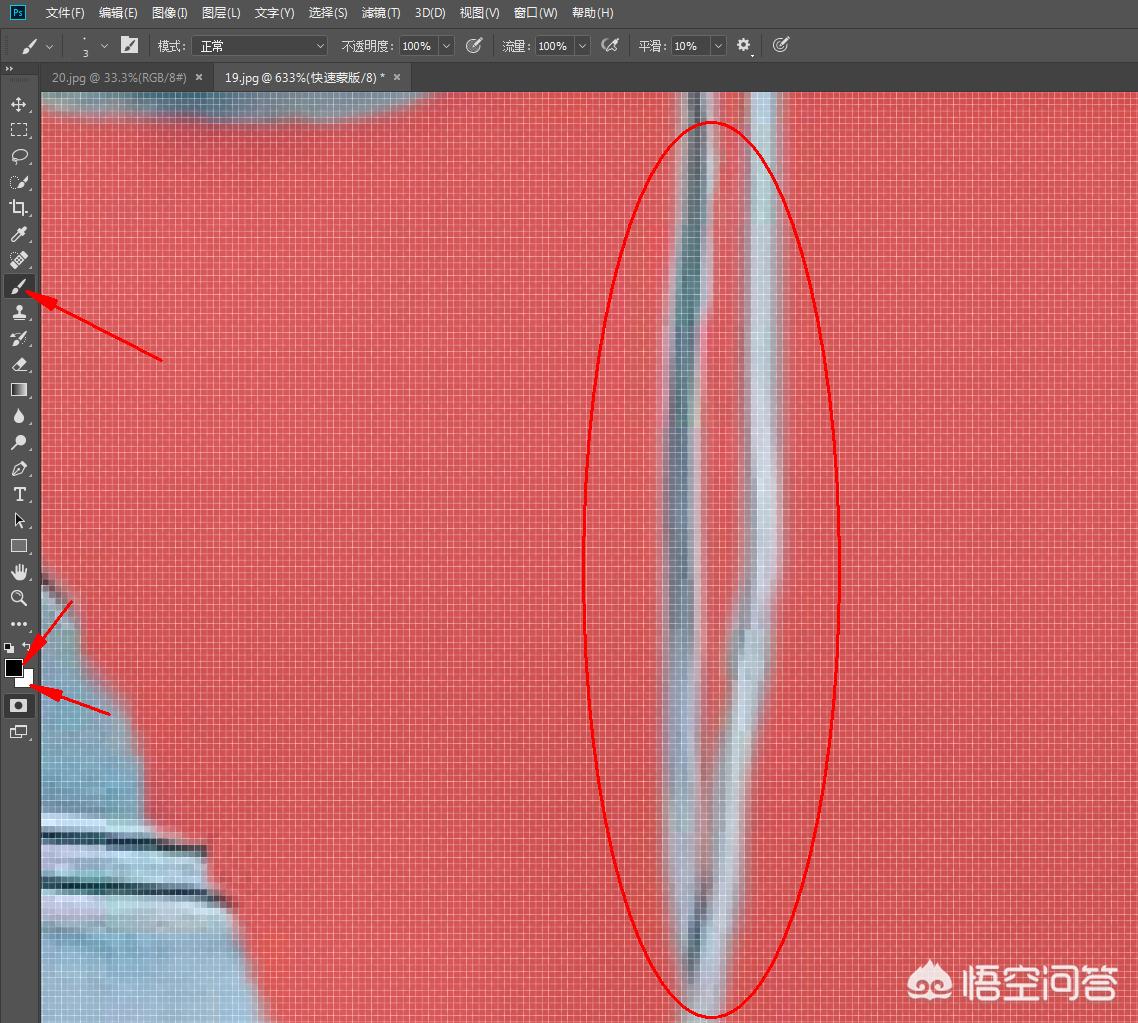Choose the Eraser tool
Image resolution: width=1138 pixels, height=1023 pixels.
coord(19,364)
